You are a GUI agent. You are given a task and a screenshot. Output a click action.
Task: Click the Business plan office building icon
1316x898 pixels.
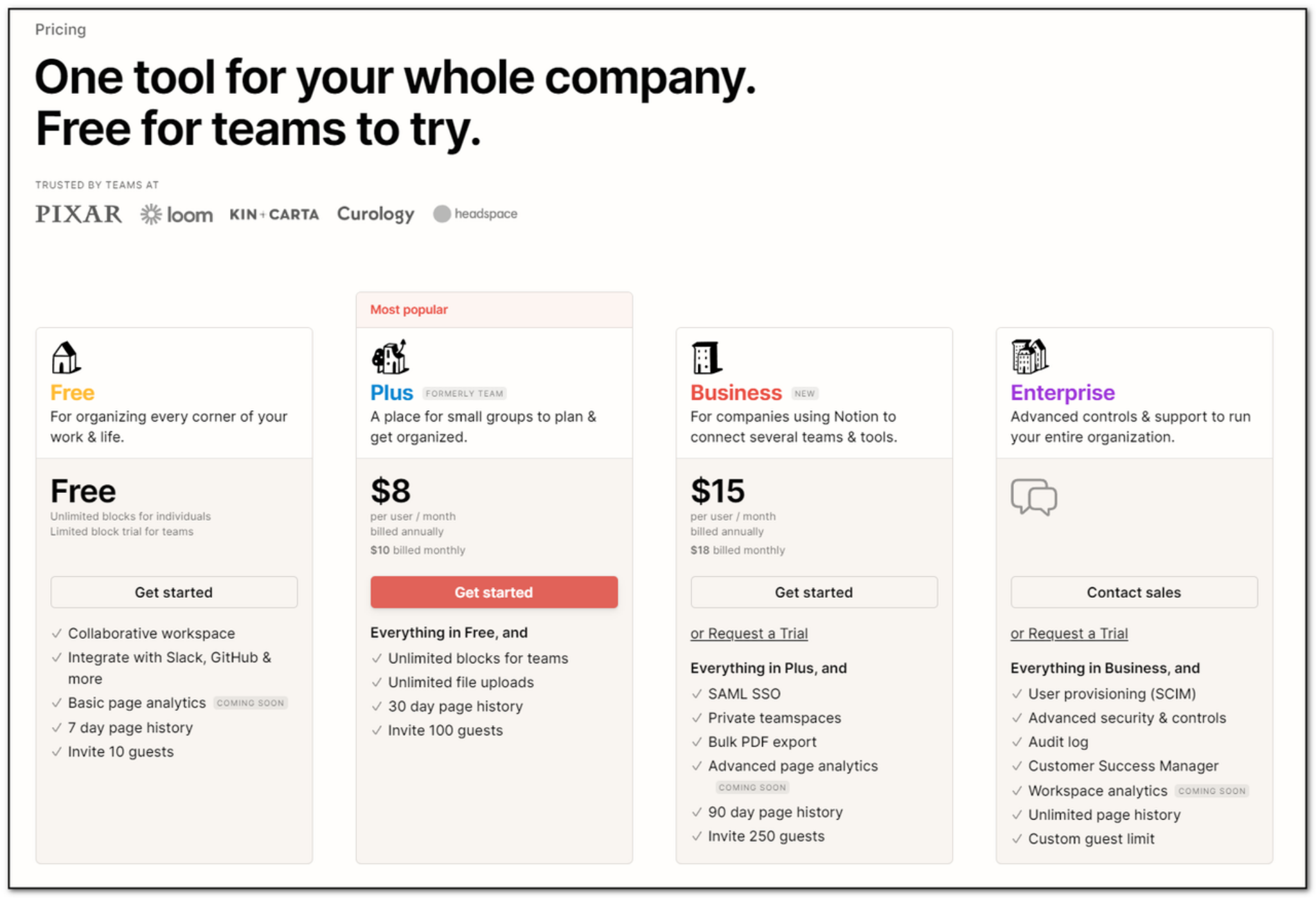point(706,357)
